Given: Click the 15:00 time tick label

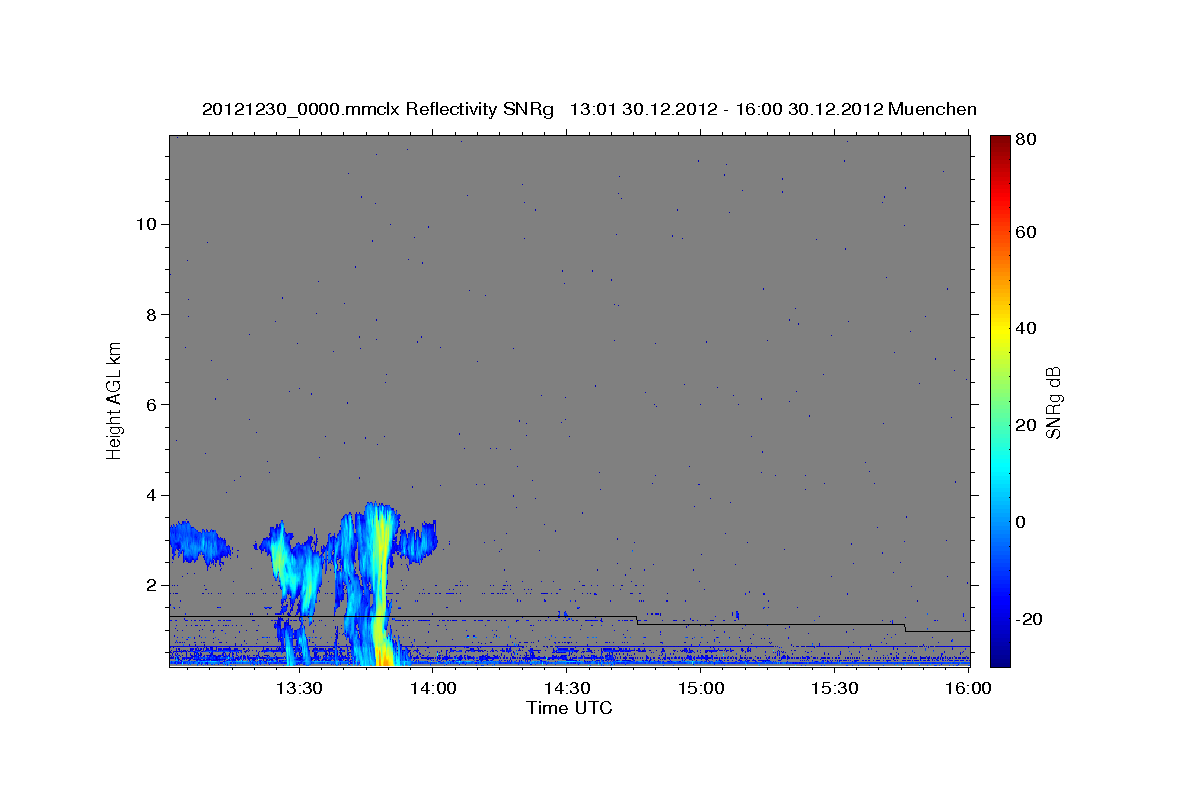Looking at the screenshot, I should click(701, 688).
